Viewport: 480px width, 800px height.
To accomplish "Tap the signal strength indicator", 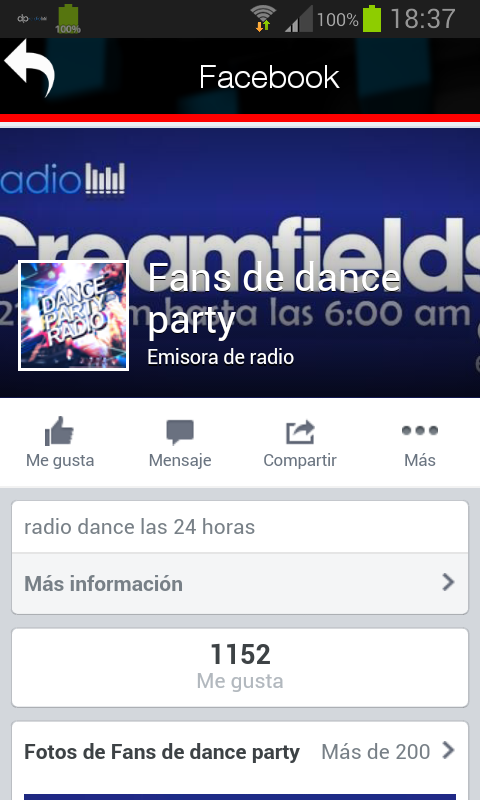I will [299, 19].
